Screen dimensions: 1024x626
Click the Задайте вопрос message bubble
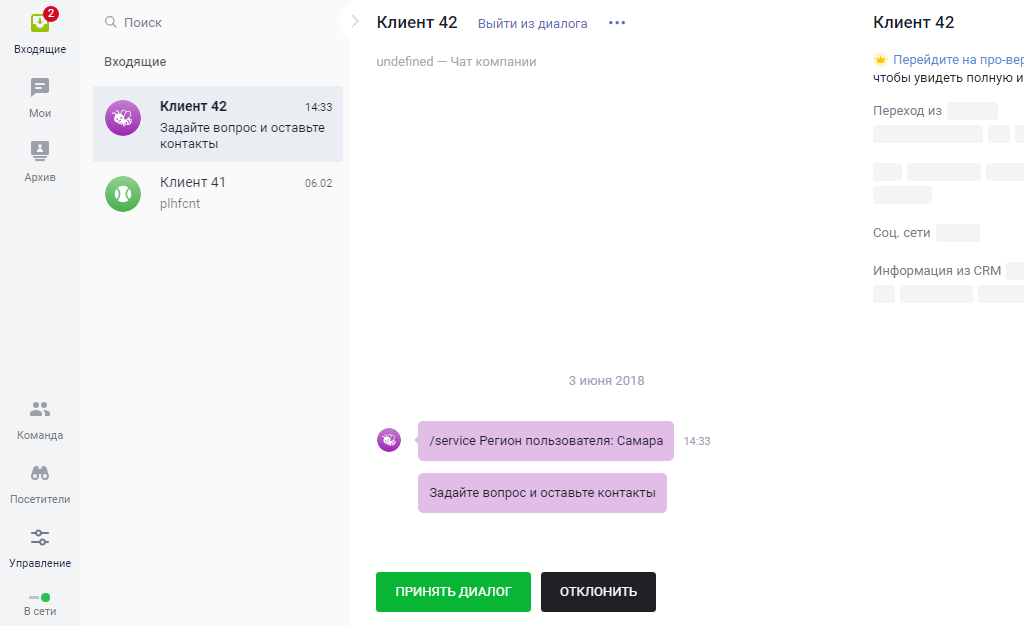542,493
